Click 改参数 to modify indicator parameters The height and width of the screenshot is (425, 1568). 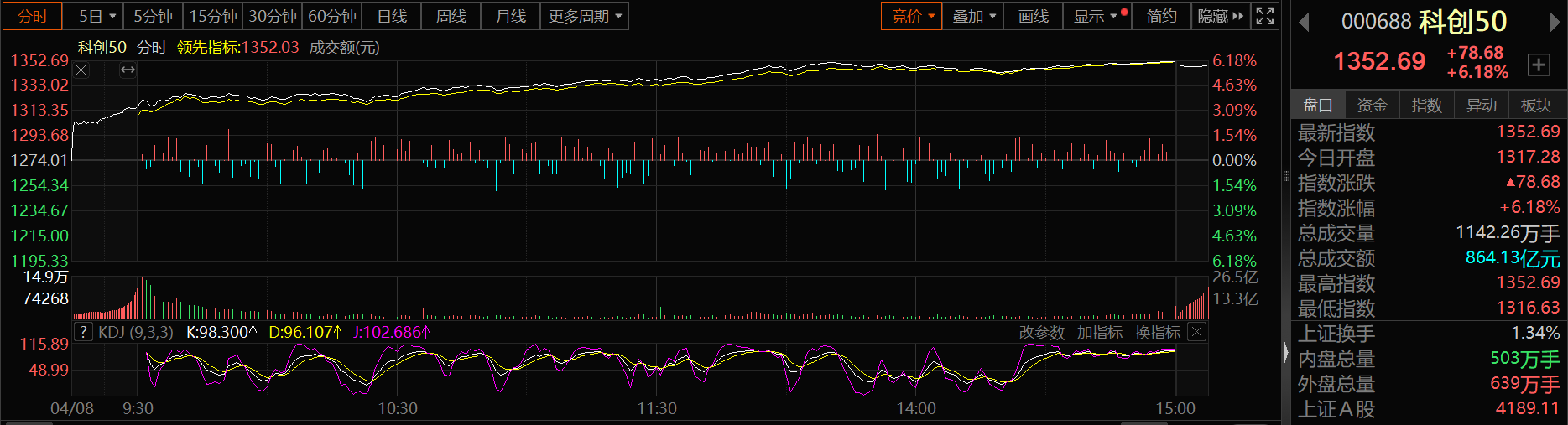tap(1041, 333)
